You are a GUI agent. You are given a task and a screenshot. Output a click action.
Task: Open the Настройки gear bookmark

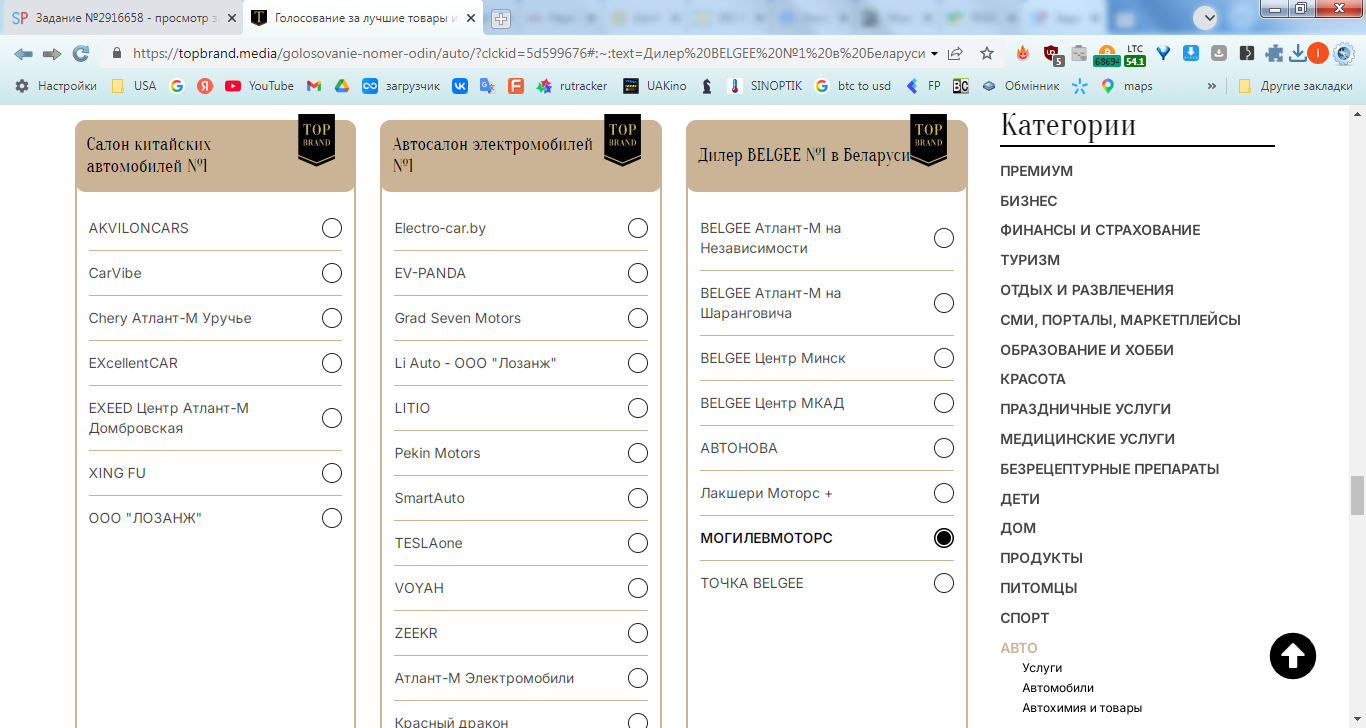[x=56, y=86]
